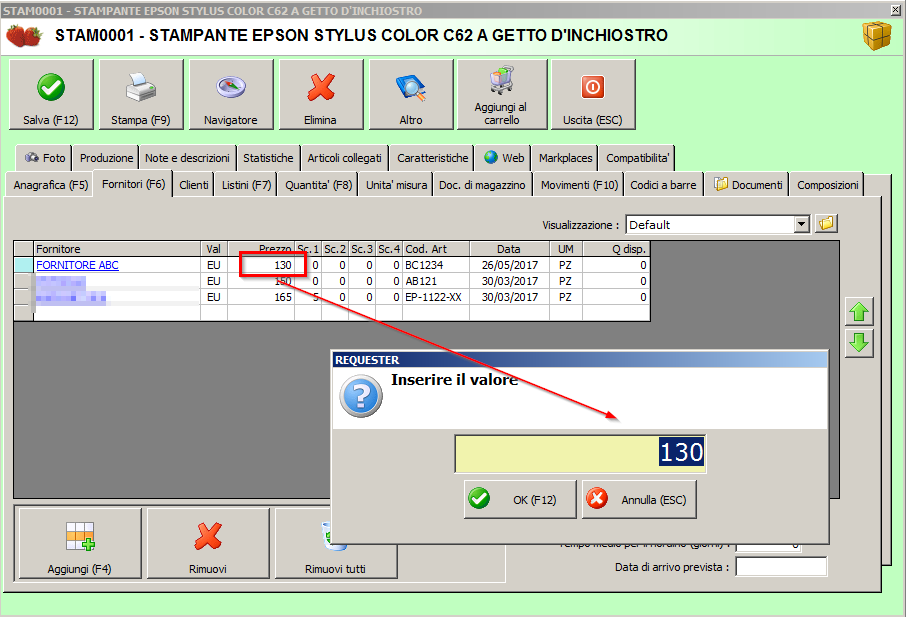This screenshot has height=617, width=906.
Task: Click the 26/05/2017 date cell
Action: coord(509,265)
